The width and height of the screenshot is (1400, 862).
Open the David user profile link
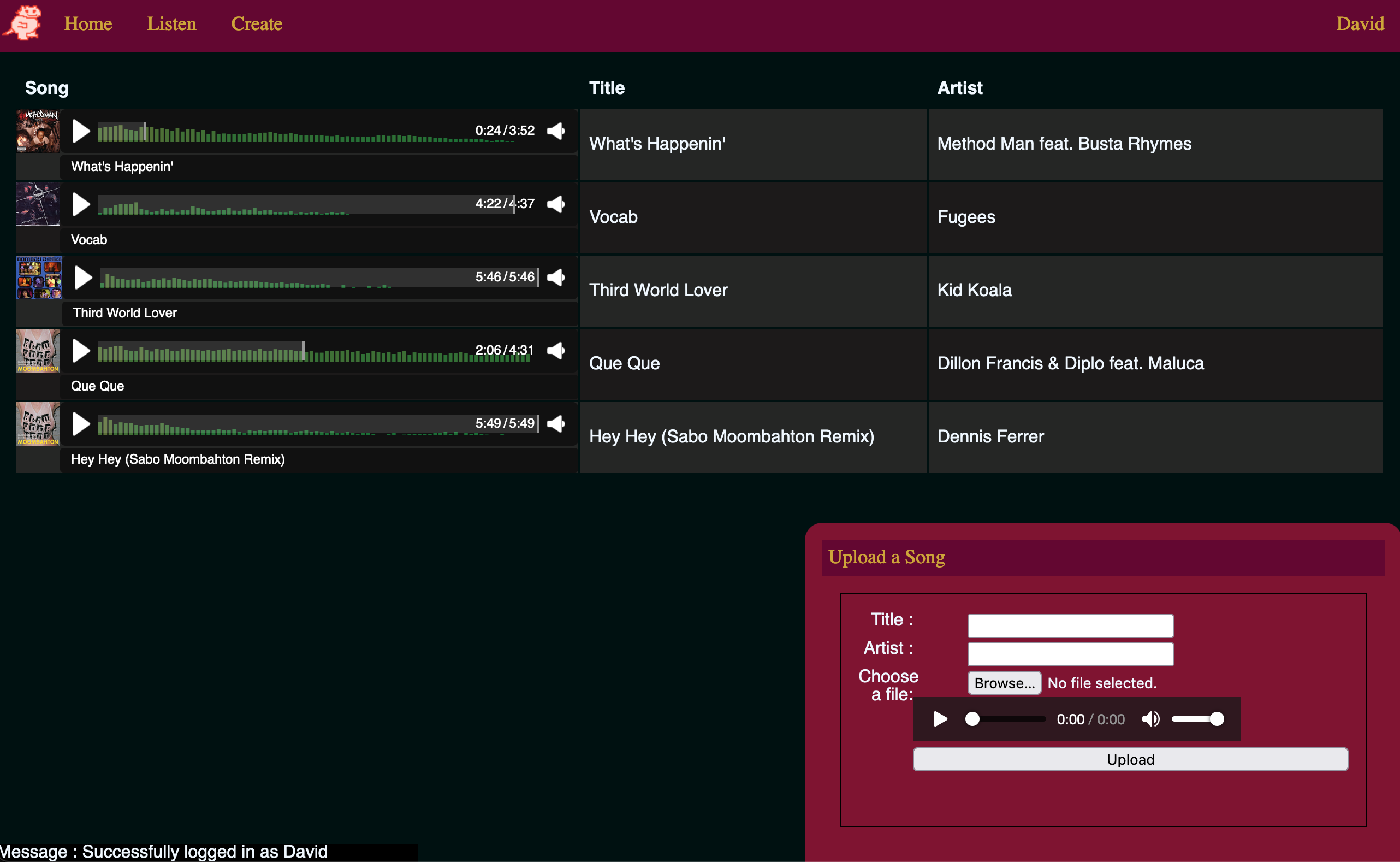(1360, 24)
